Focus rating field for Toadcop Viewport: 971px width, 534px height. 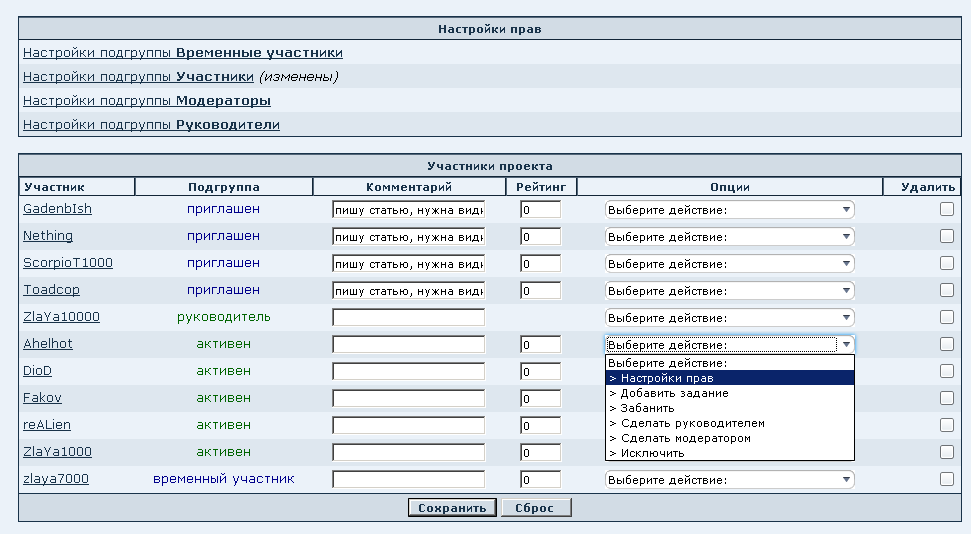point(541,291)
